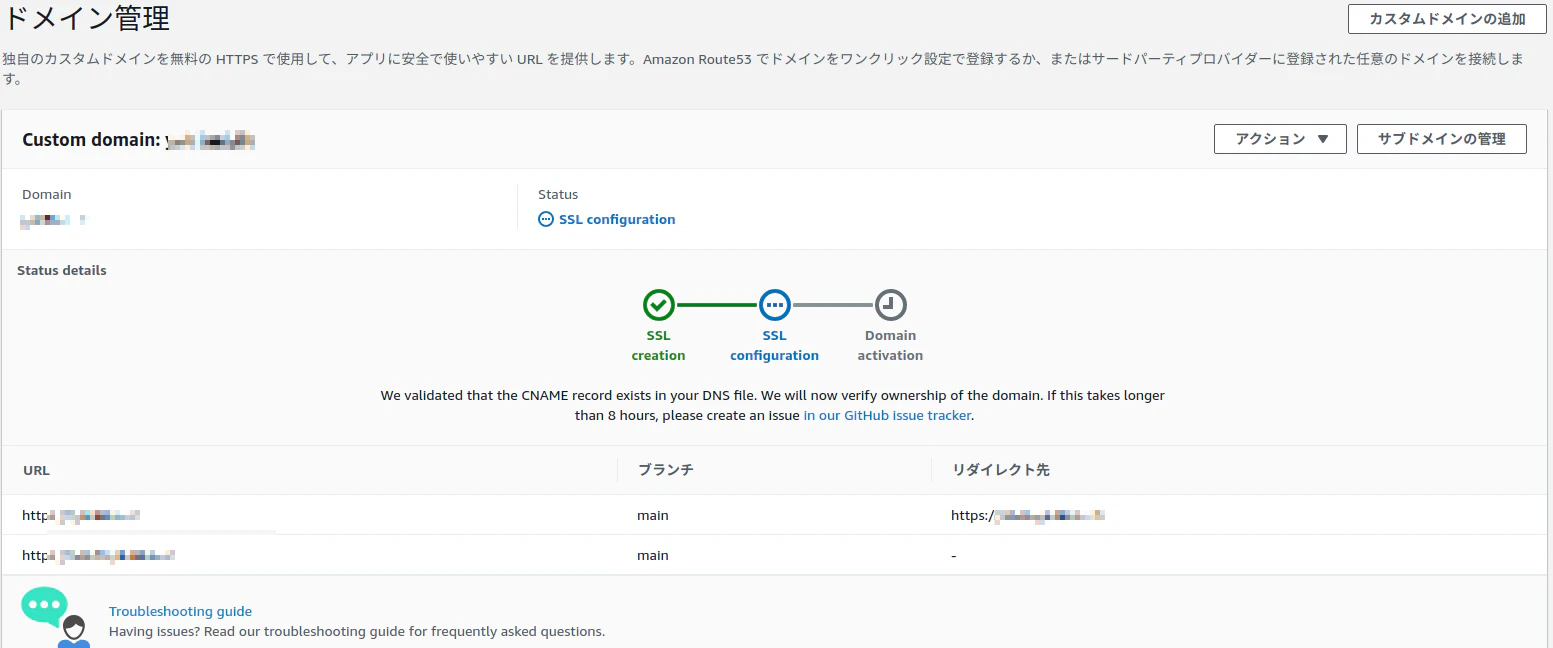Click the first row's URL

[81, 516]
